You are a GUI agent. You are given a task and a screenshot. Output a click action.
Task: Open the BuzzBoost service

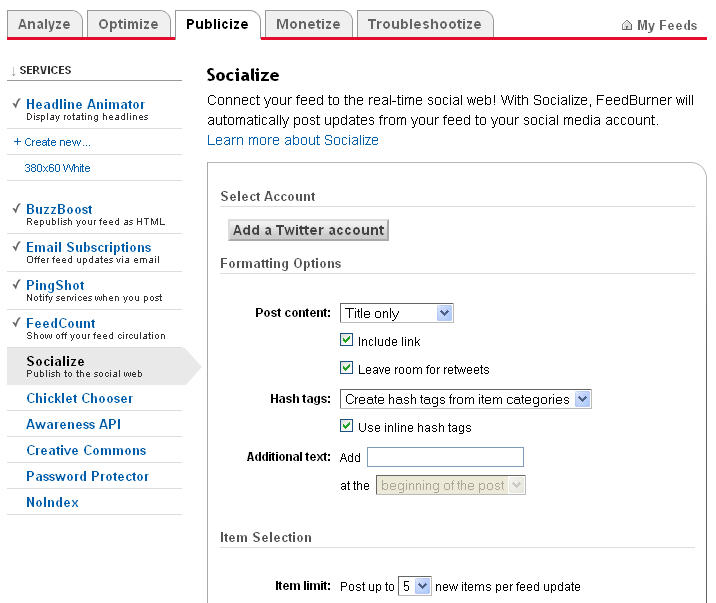pos(59,209)
